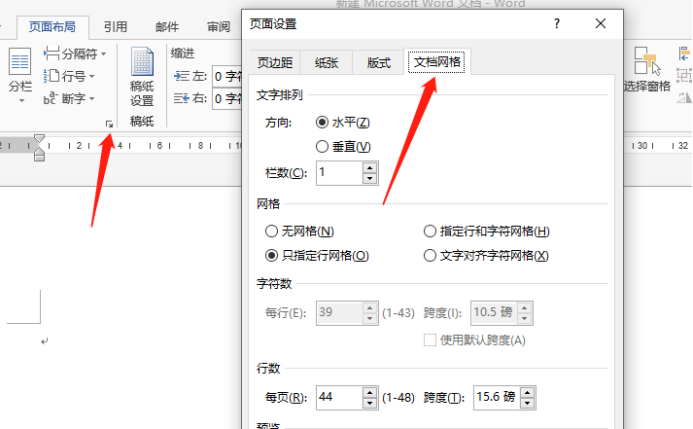Select 垂直 text direction
This screenshot has height=429, width=693.
click(343, 147)
